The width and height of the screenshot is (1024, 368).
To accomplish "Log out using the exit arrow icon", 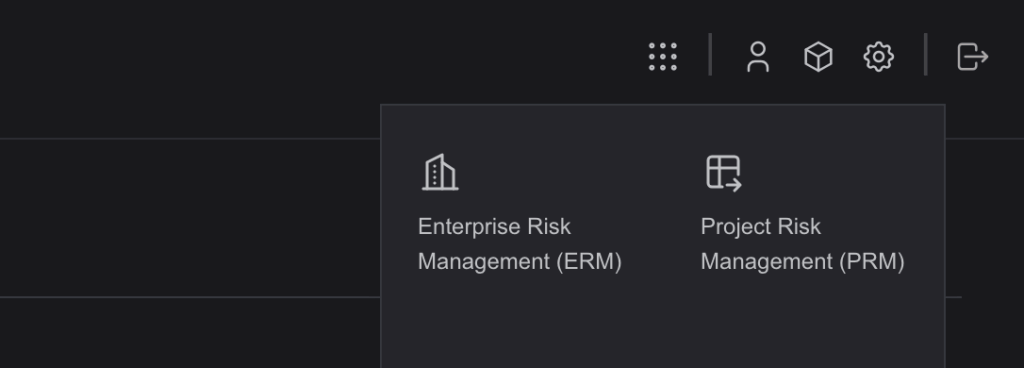I will [972, 57].
